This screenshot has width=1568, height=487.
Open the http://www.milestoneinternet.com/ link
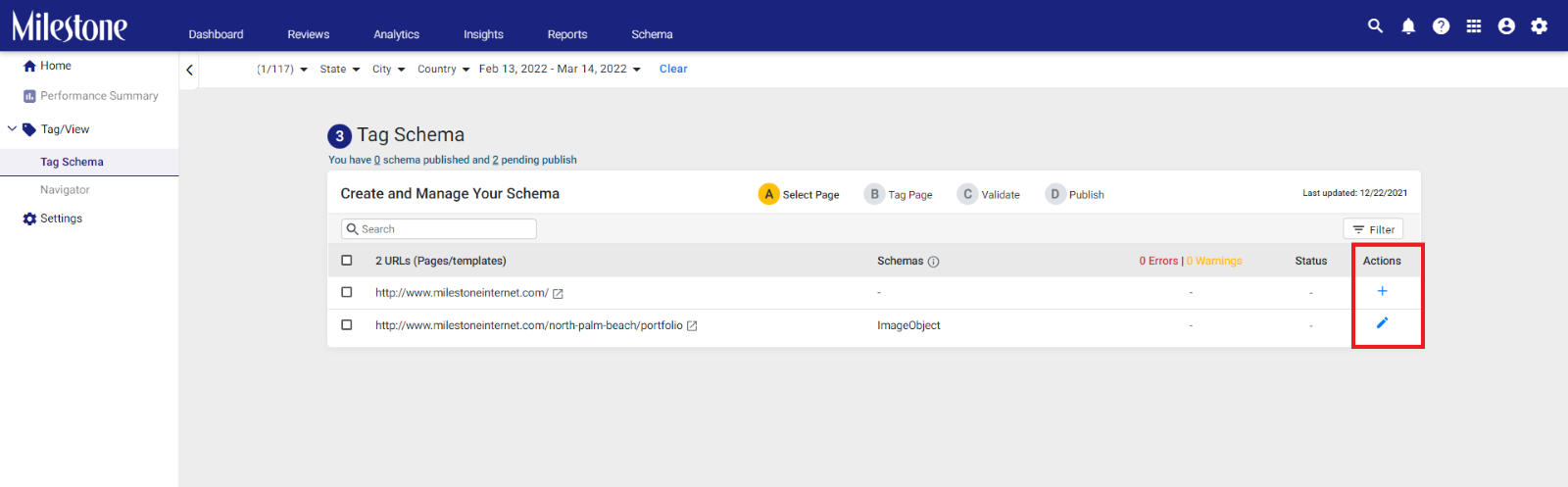(x=462, y=293)
